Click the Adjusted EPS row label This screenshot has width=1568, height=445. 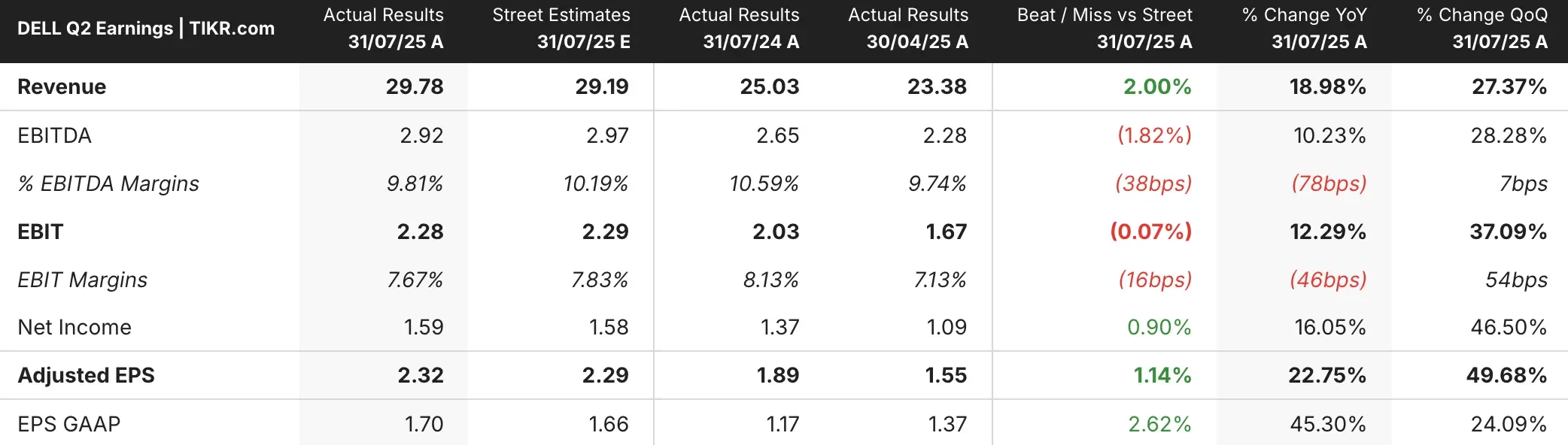[x=87, y=375]
